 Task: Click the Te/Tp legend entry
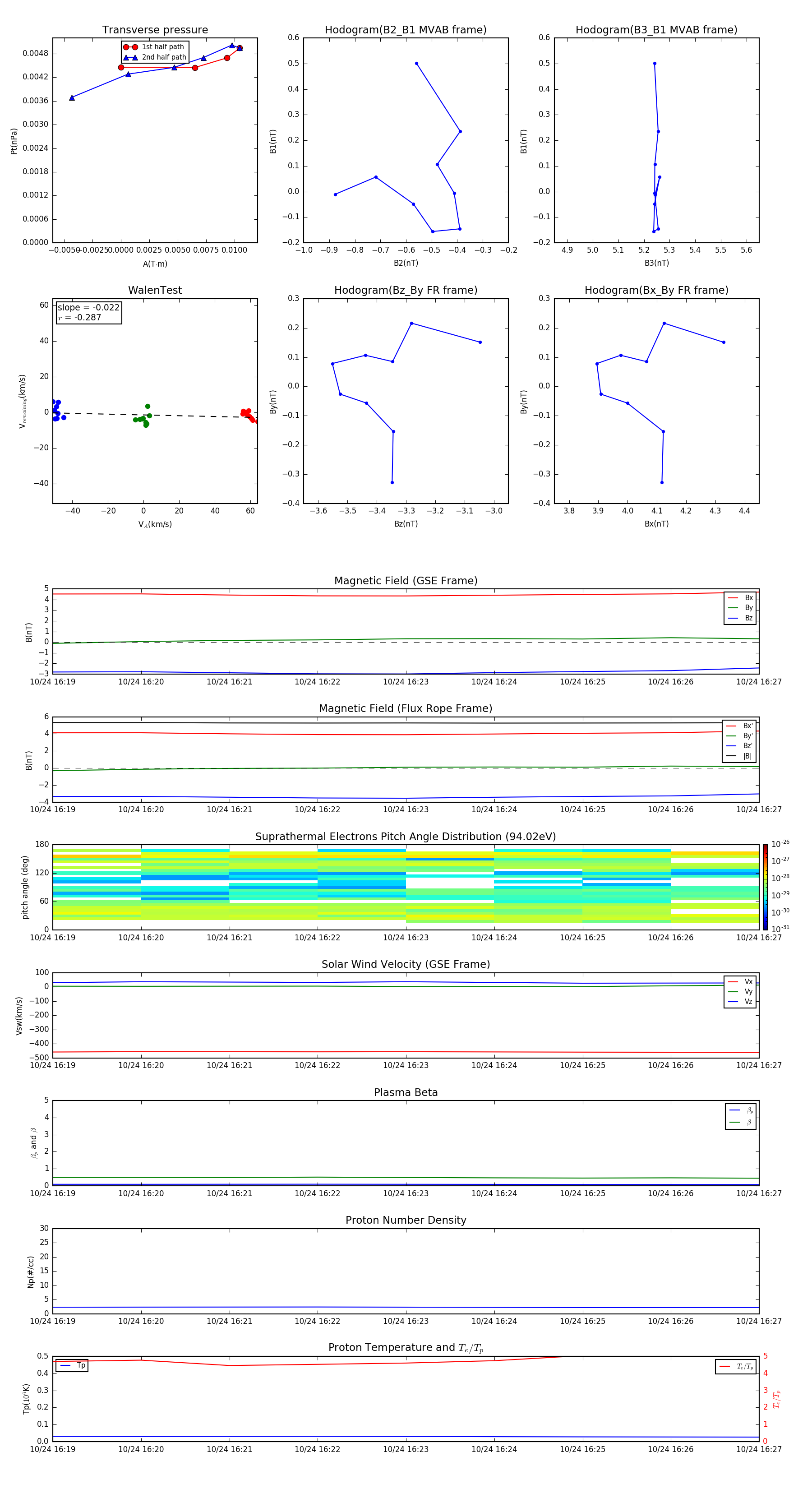[x=736, y=1367]
